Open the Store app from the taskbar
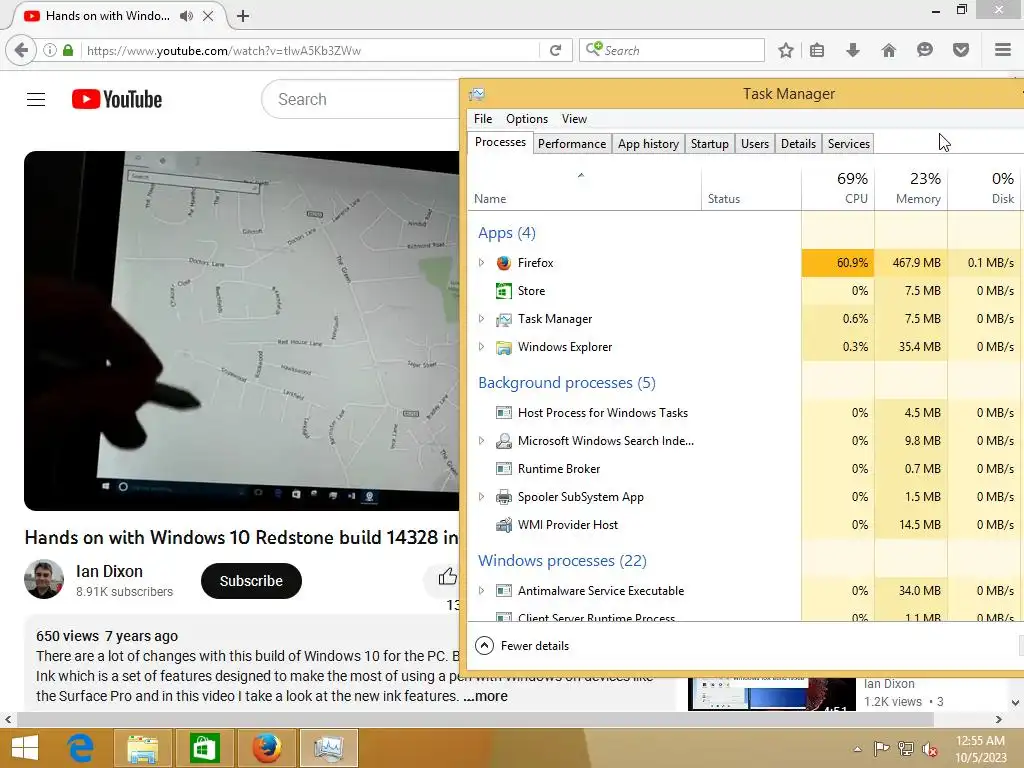Screen dimensions: 1024x768 (x=204, y=748)
